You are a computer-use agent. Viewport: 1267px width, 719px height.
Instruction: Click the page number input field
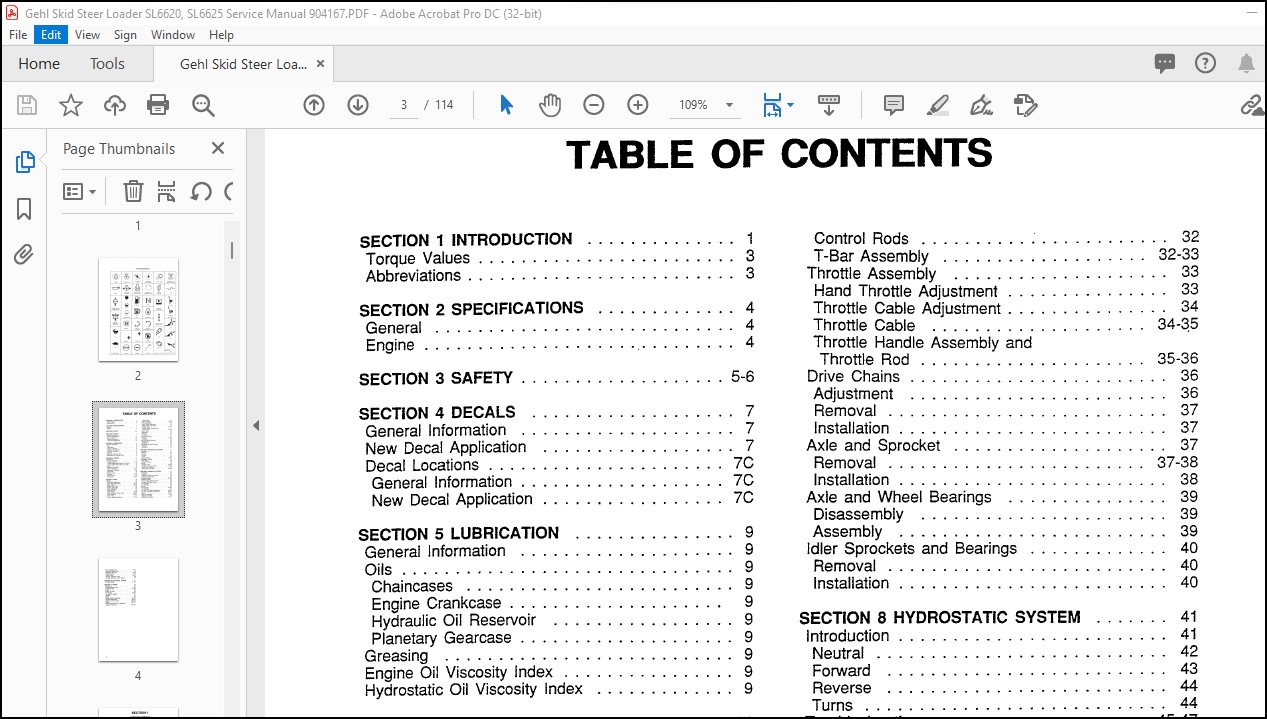click(403, 105)
